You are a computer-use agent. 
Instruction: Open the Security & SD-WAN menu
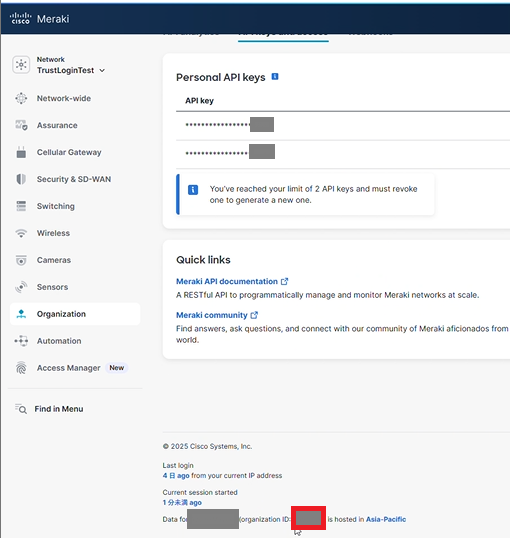click(74, 179)
